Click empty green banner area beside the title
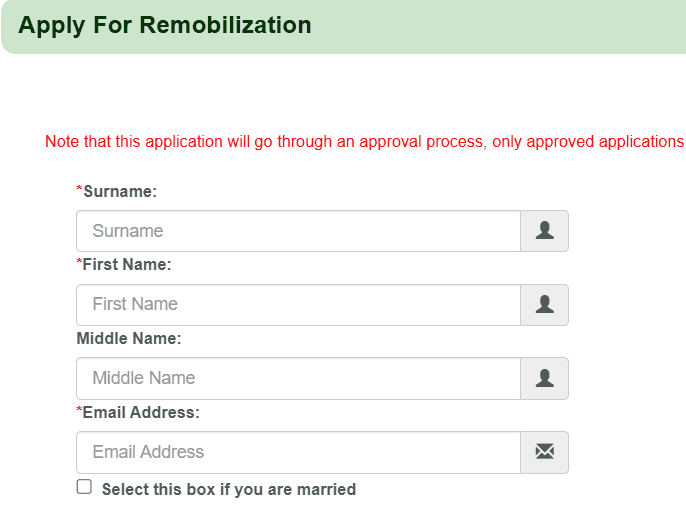The height and width of the screenshot is (516, 686). 500,25
